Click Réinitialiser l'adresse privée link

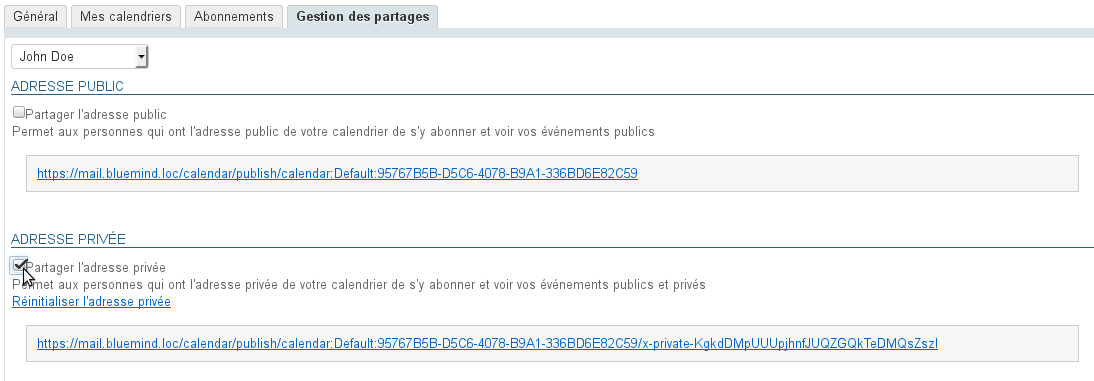[x=91, y=301]
